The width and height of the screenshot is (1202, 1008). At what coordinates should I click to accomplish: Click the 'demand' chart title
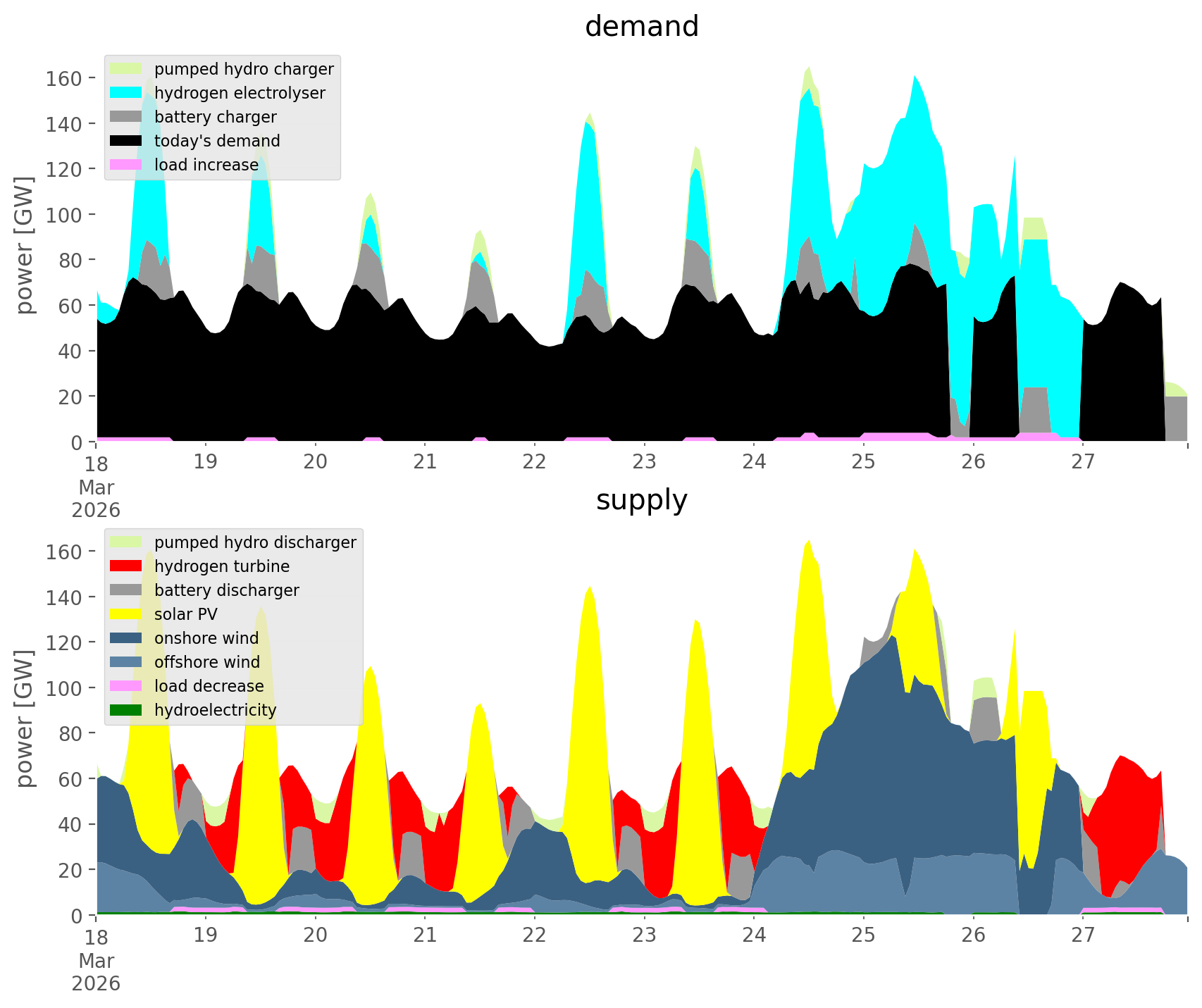[641, 27]
